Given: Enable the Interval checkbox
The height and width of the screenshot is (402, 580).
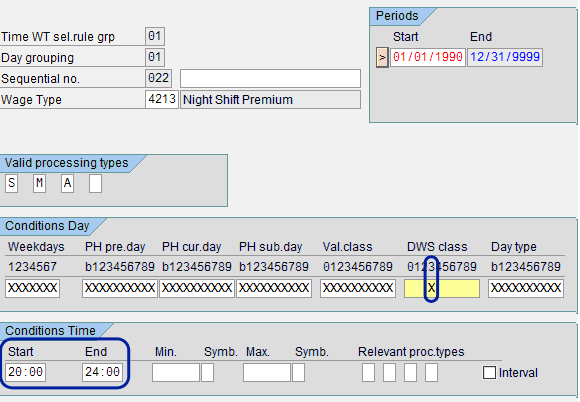Looking at the screenshot, I should pyautogui.click(x=489, y=372).
